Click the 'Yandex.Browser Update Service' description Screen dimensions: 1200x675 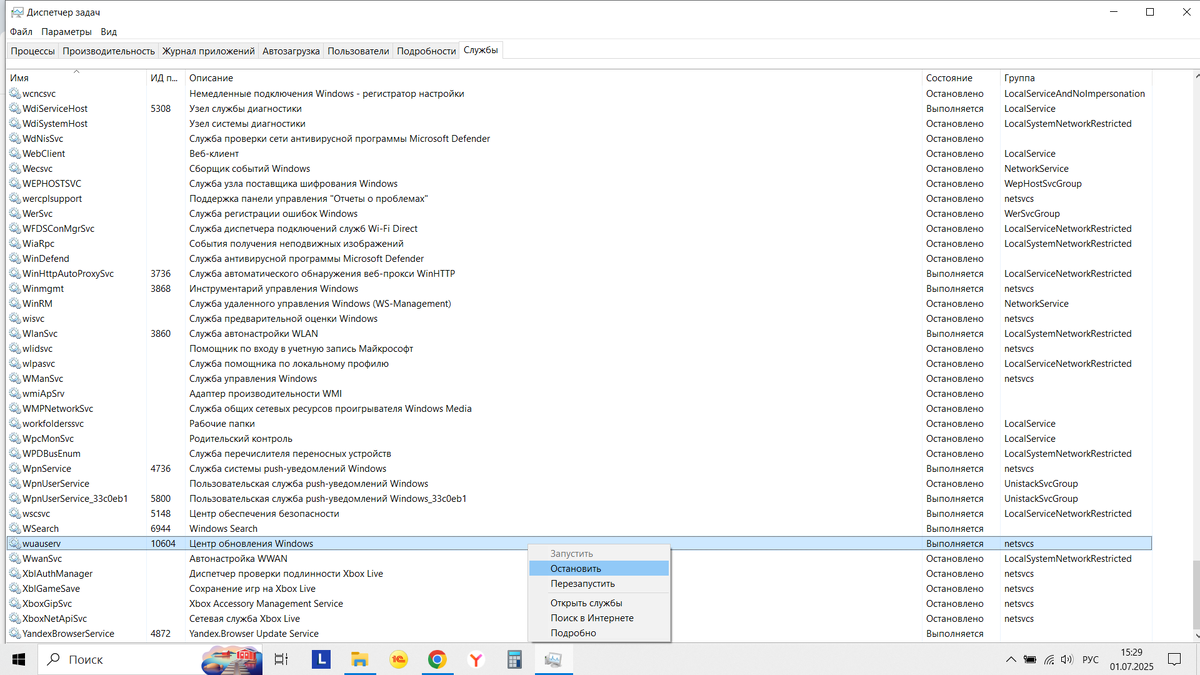click(x=254, y=634)
